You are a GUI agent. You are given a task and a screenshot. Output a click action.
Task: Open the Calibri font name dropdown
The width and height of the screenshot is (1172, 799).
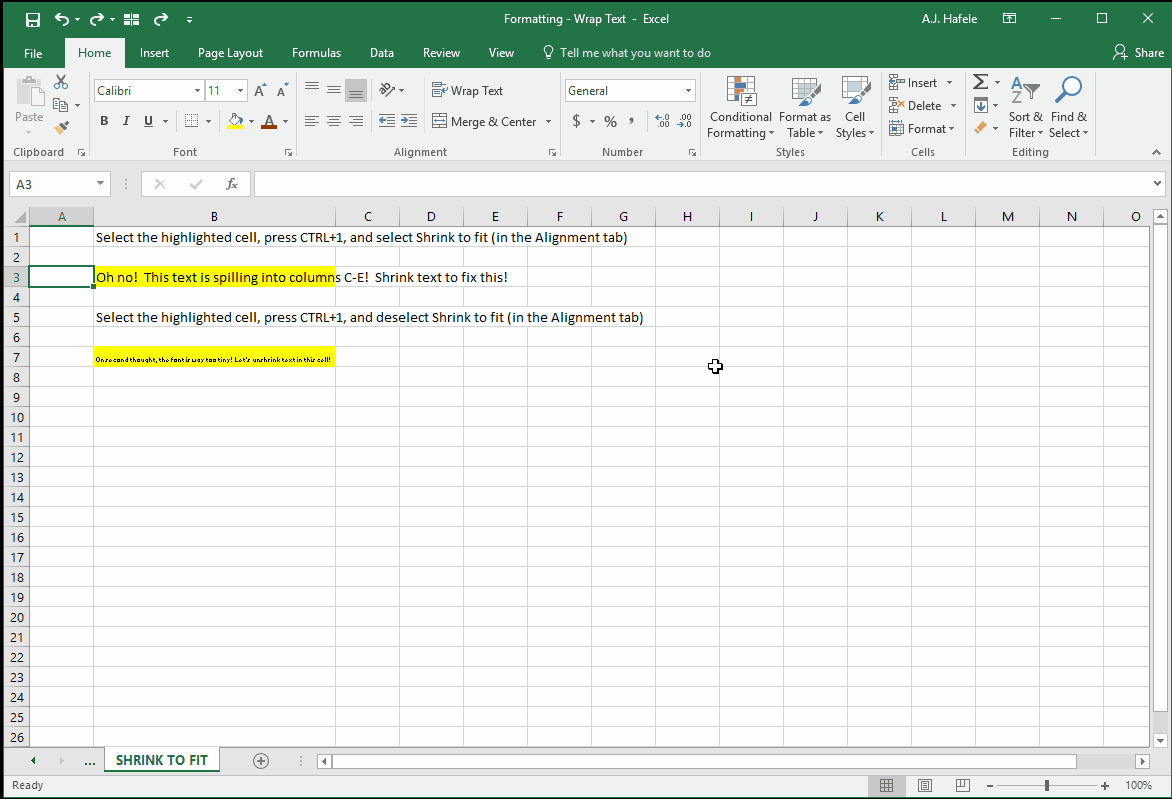[197, 90]
